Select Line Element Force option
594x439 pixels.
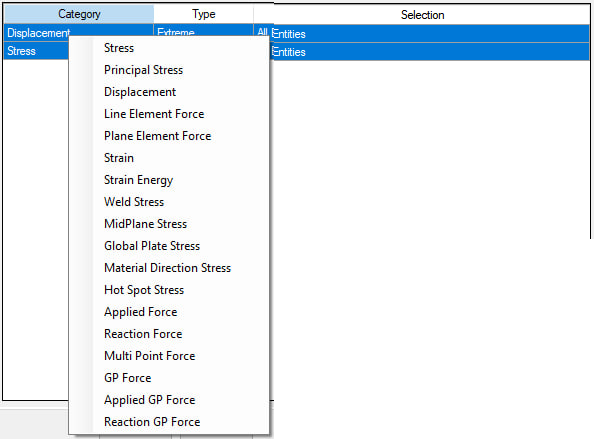click(169, 114)
